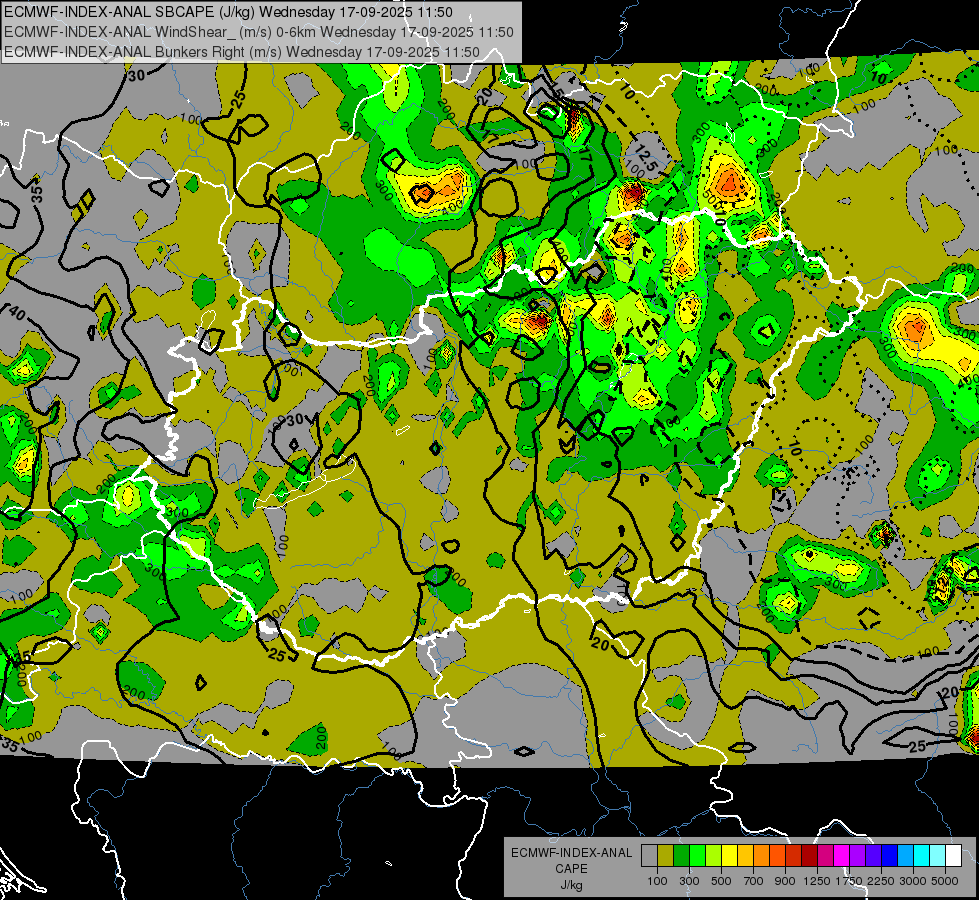Click the 2250 label under the legend

tap(882, 881)
